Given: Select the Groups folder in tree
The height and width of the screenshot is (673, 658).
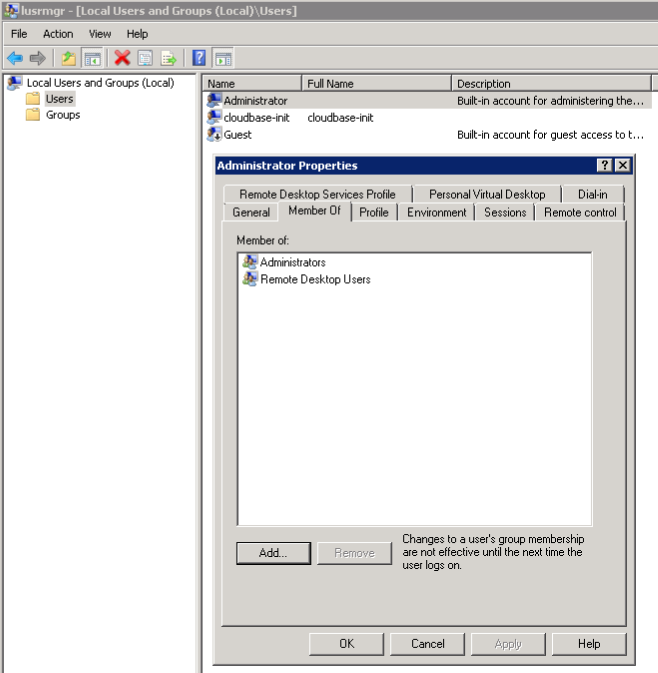Looking at the screenshot, I should pyautogui.click(x=63, y=115).
